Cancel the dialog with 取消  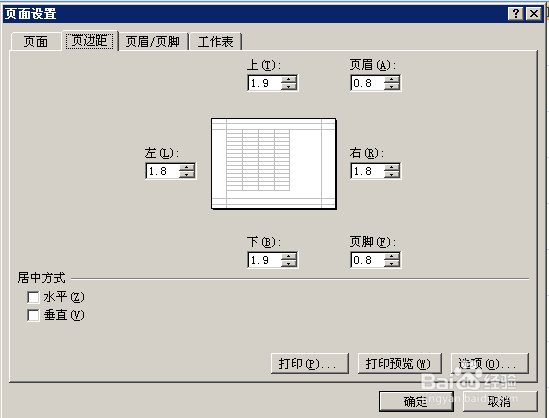[x=500, y=401]
